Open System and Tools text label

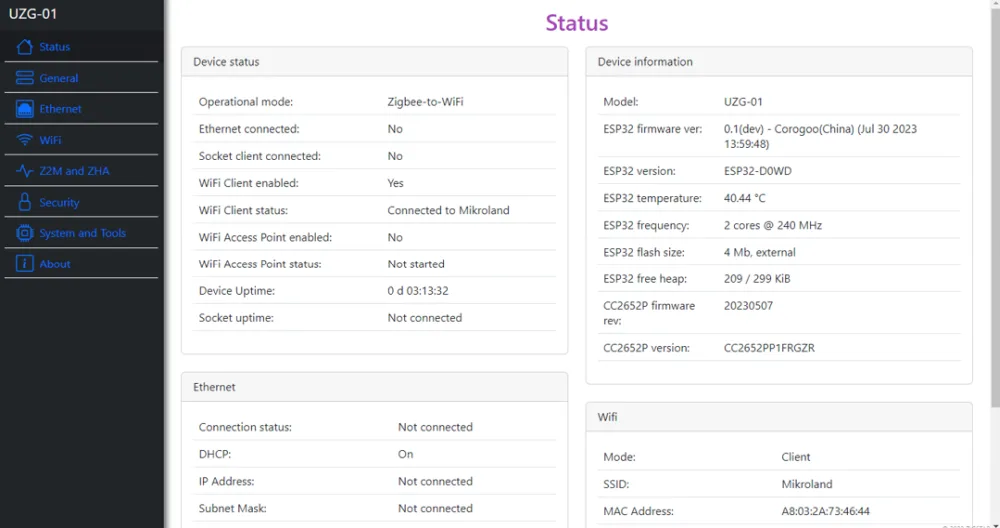tap(83, 233)
